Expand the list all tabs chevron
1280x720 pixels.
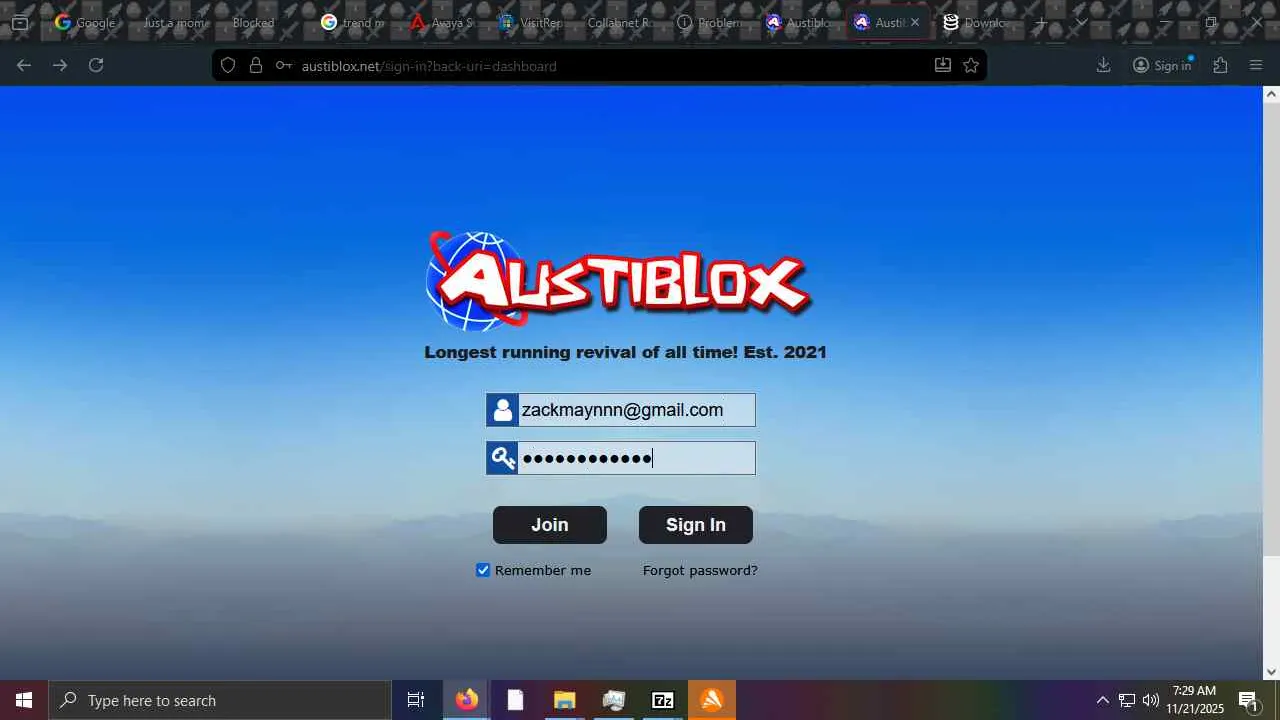click(1081, 22)
